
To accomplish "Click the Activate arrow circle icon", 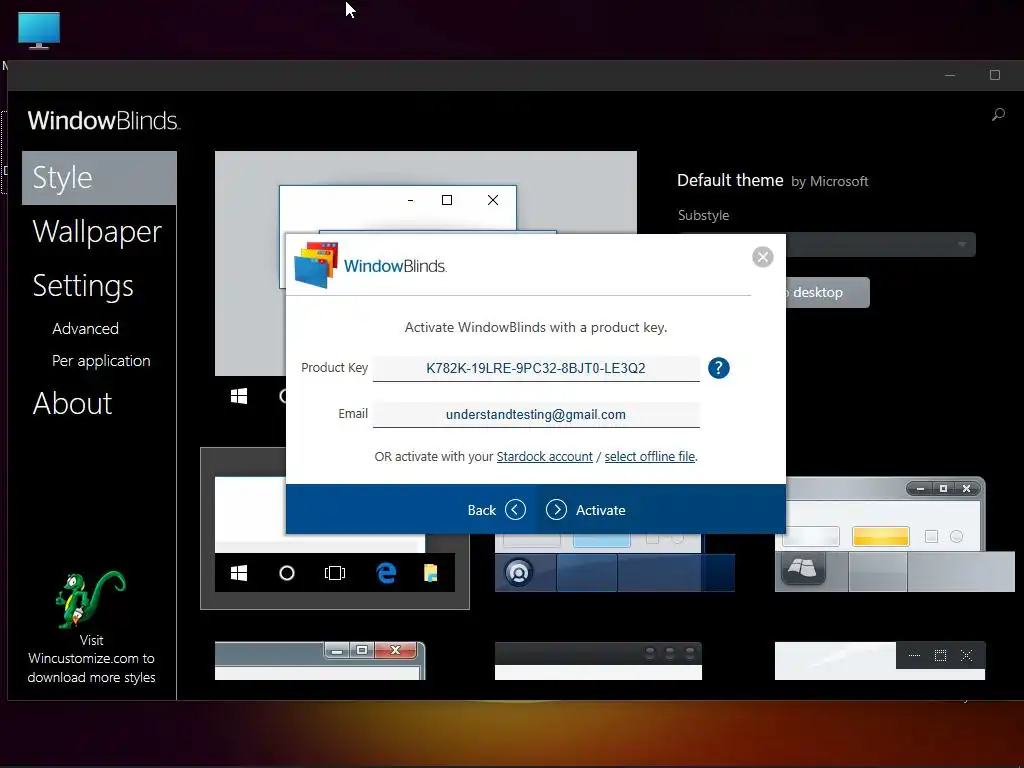I will point(556,509).
